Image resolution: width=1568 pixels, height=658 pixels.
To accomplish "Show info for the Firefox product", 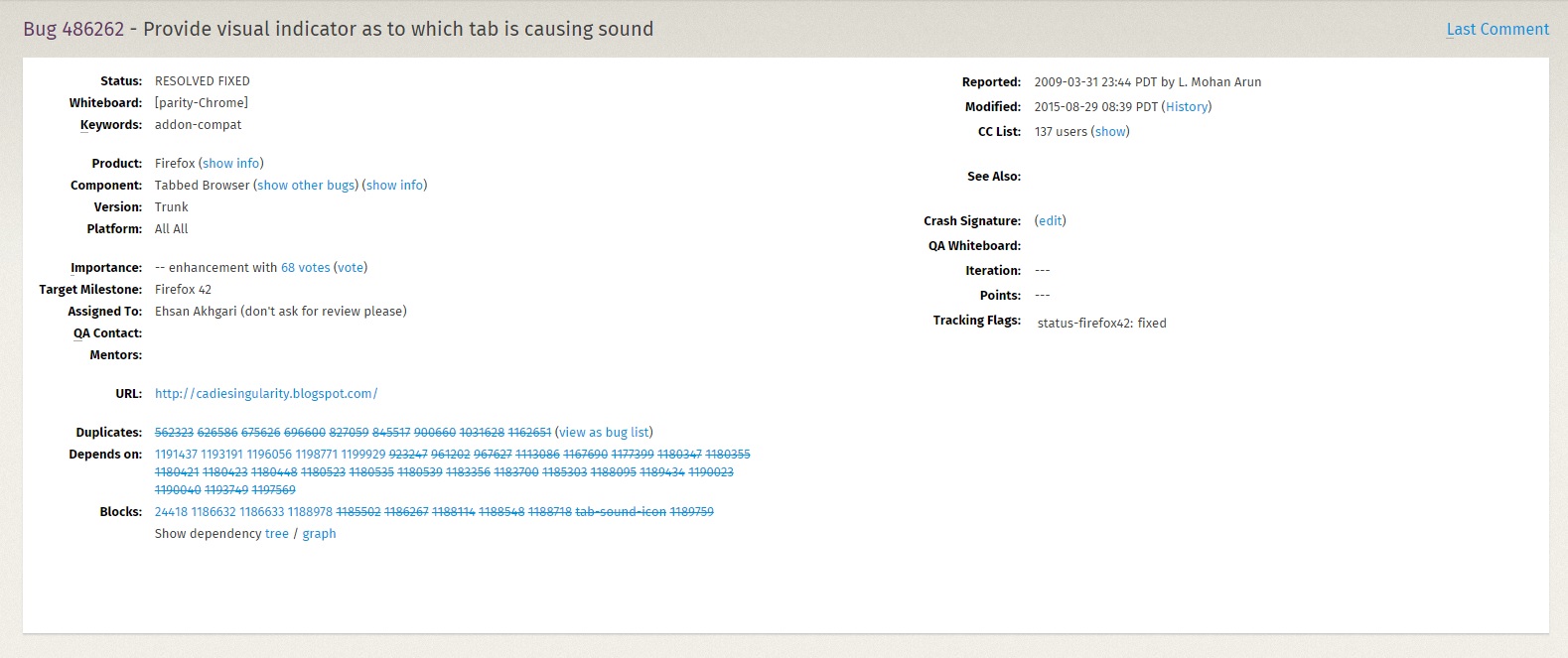I will point(230,164).
